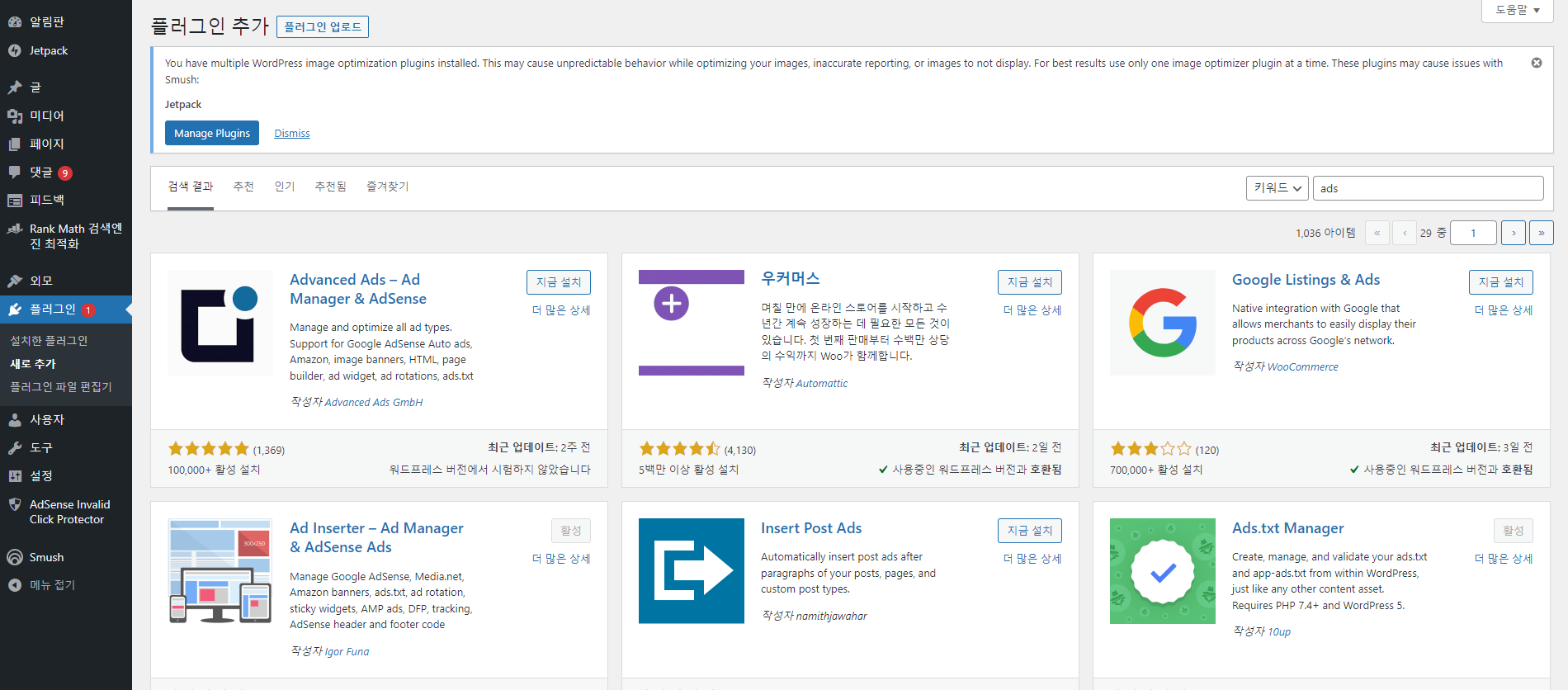Switch to the 검색 결과 tab

coord(191,187)
